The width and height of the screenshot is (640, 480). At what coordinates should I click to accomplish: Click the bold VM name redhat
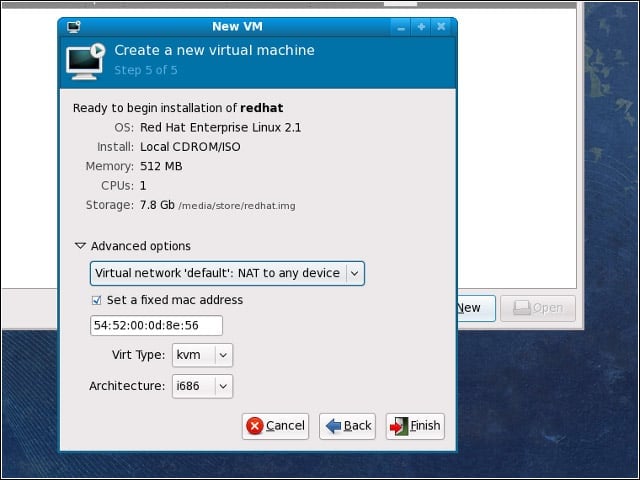point(262,108)
